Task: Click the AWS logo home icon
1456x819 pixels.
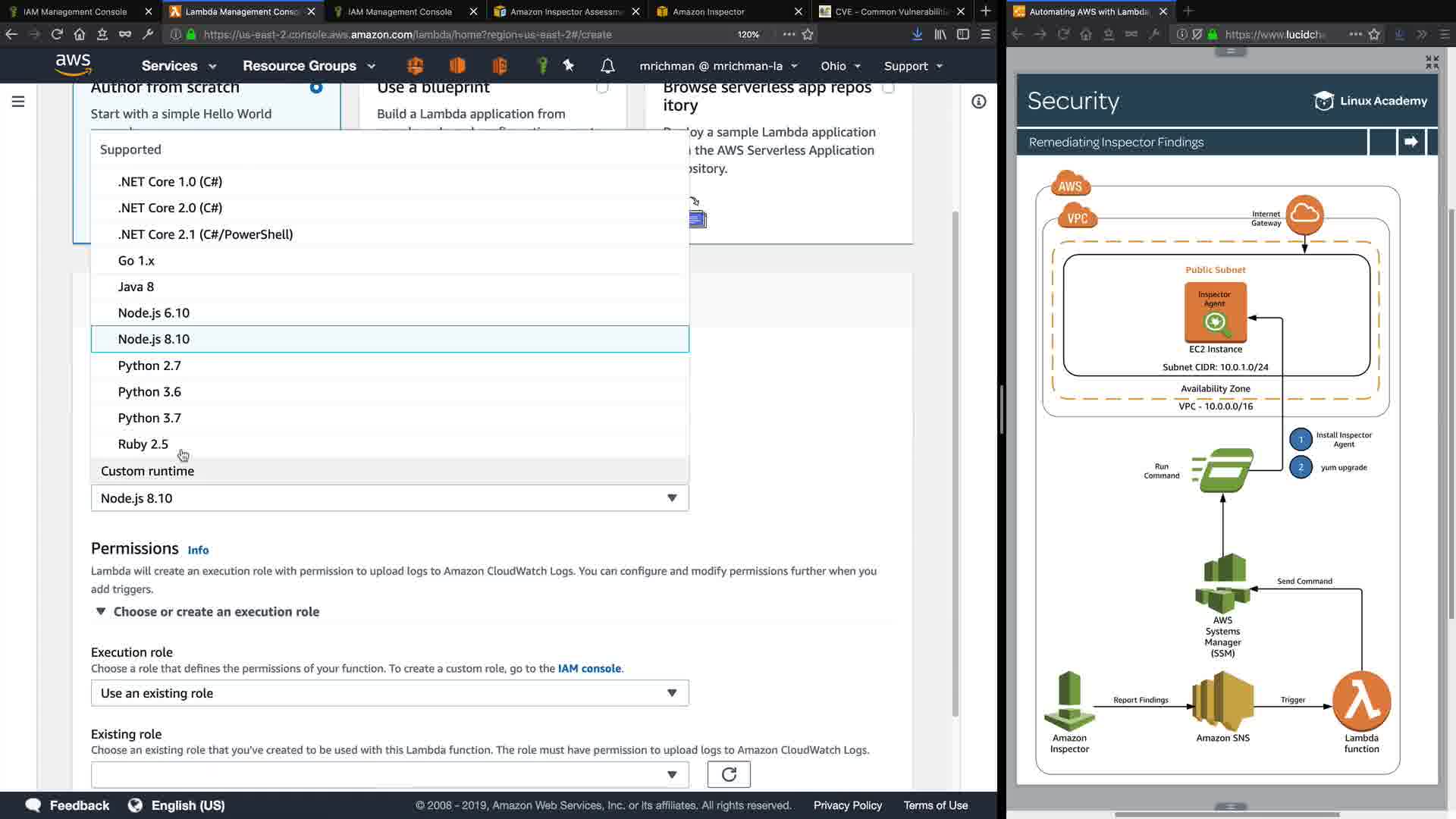Action: 73,65
